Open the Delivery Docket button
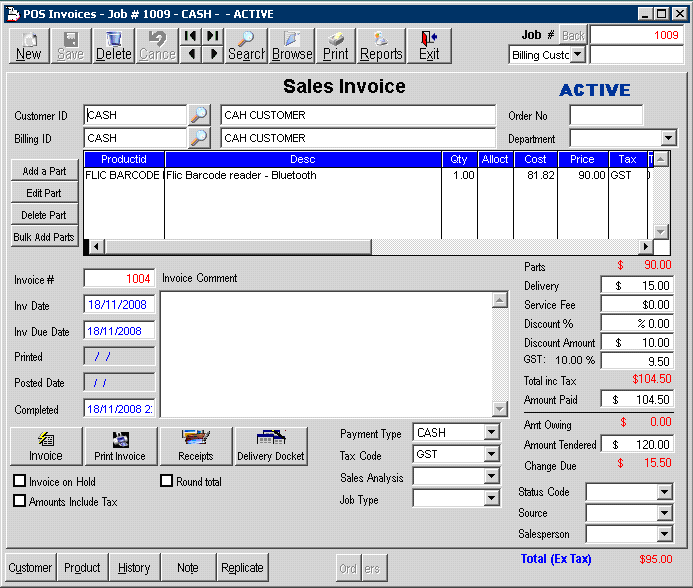This screenshot has height=588, width=693. coord(271,446)
